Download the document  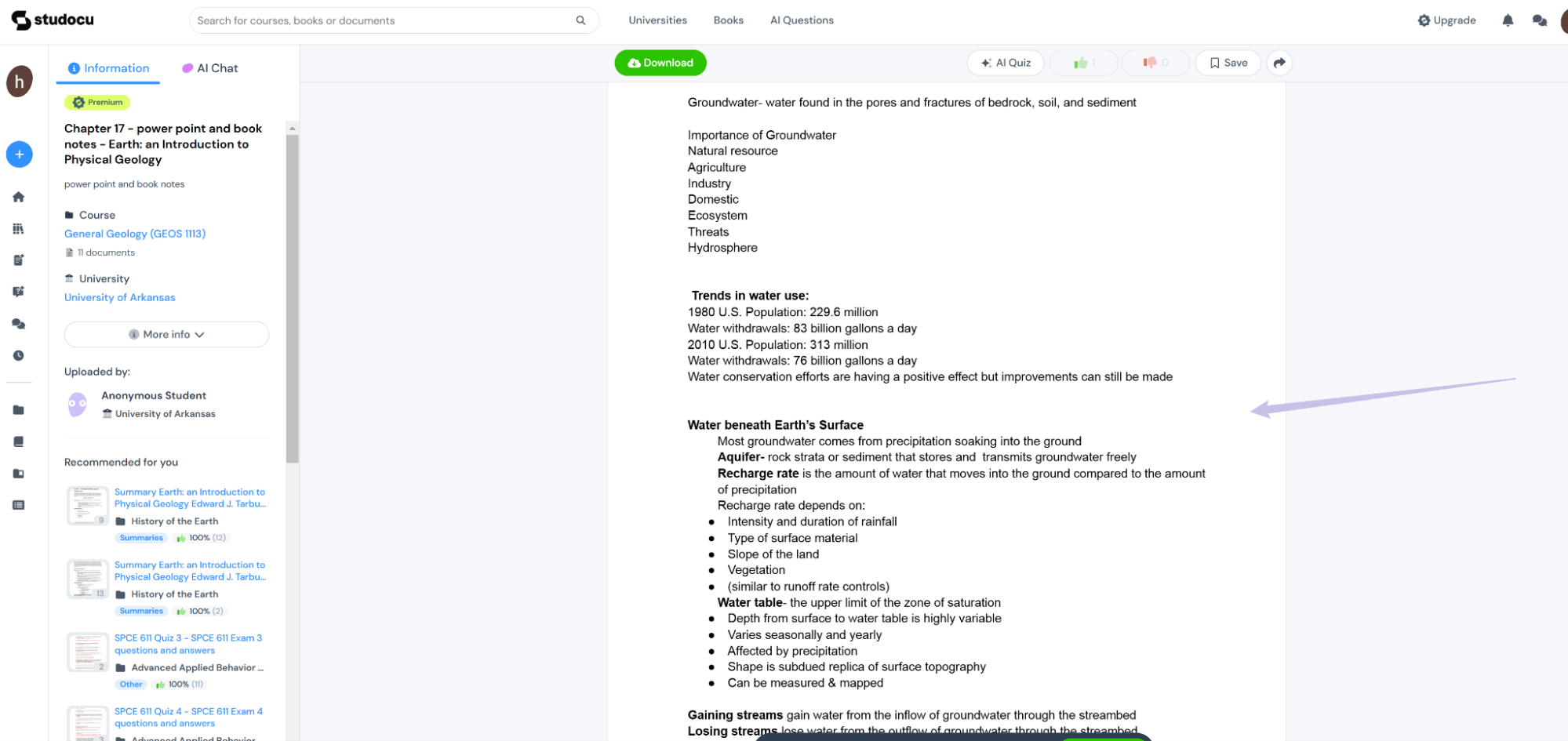click(x=660, y=63)
